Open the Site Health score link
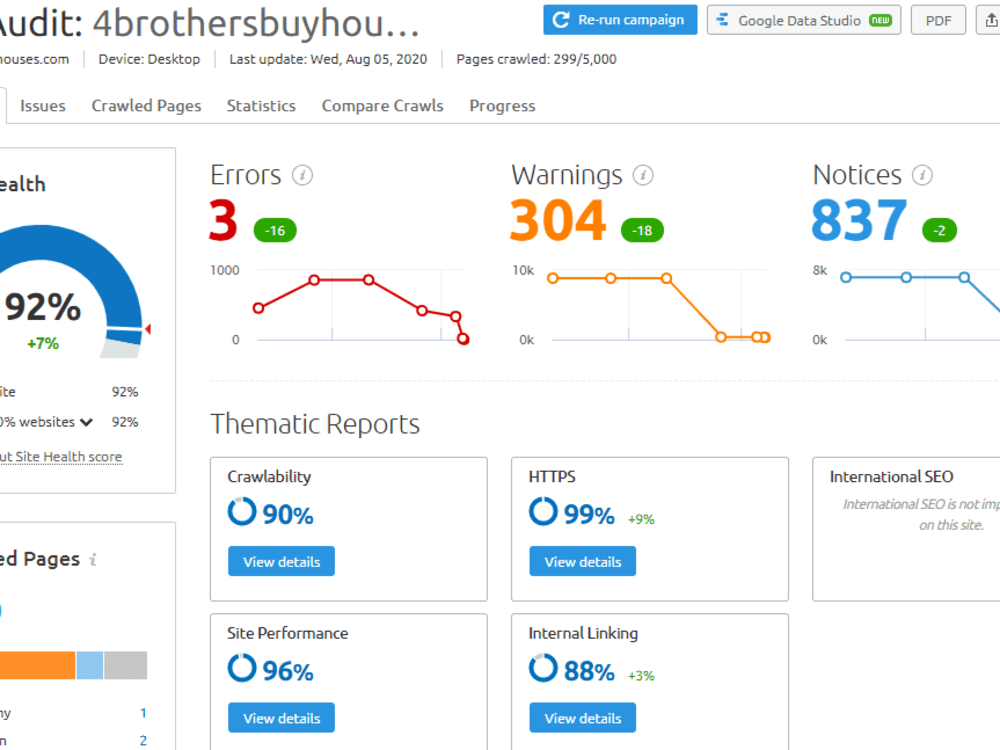1000x750 pixels. click(61, 457)
